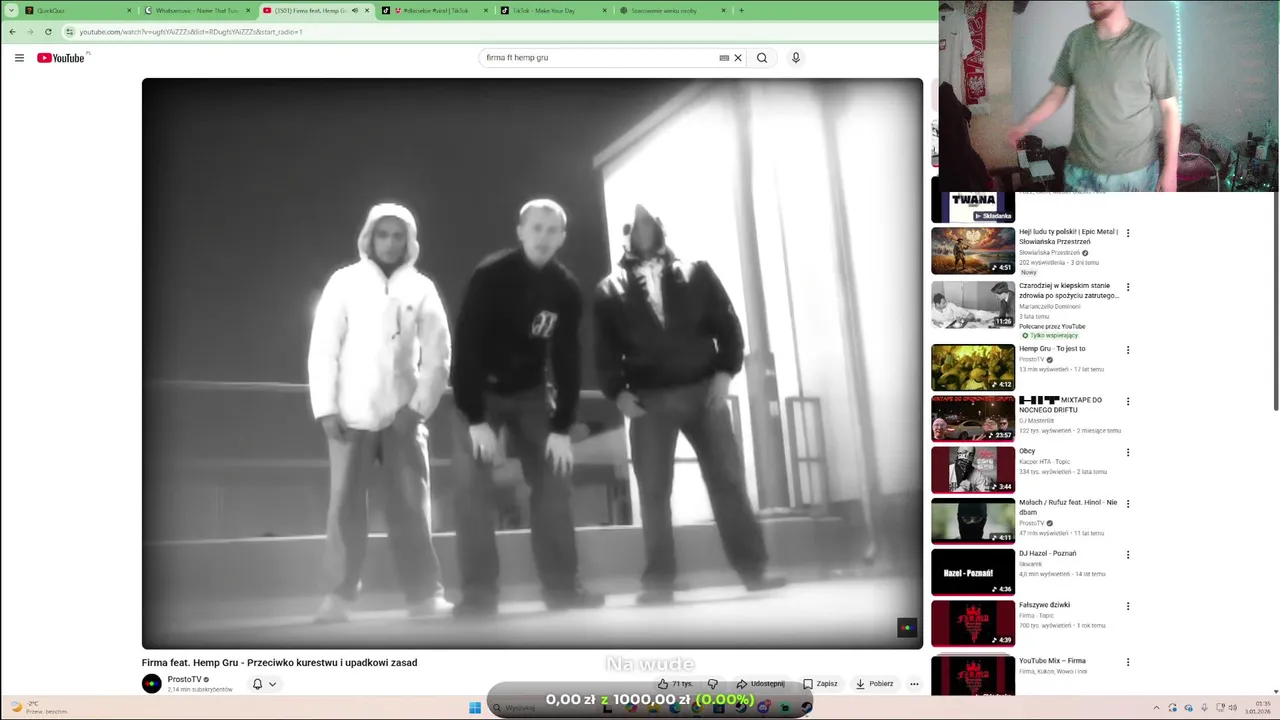The height and width of the screenshot is (720, 1280).
Task: Clear the YouTube search query
Action: (738, 58)
